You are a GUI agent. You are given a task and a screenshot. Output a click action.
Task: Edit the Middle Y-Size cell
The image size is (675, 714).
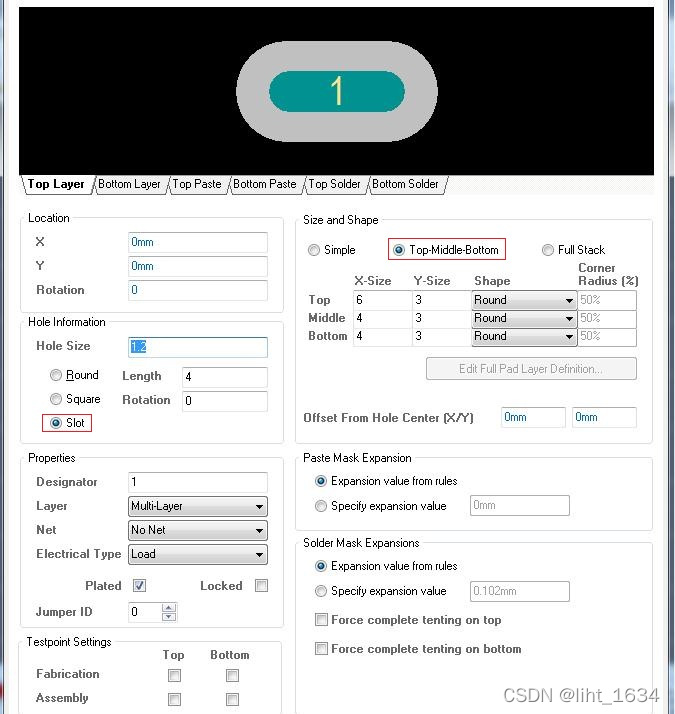coord(441,318)
